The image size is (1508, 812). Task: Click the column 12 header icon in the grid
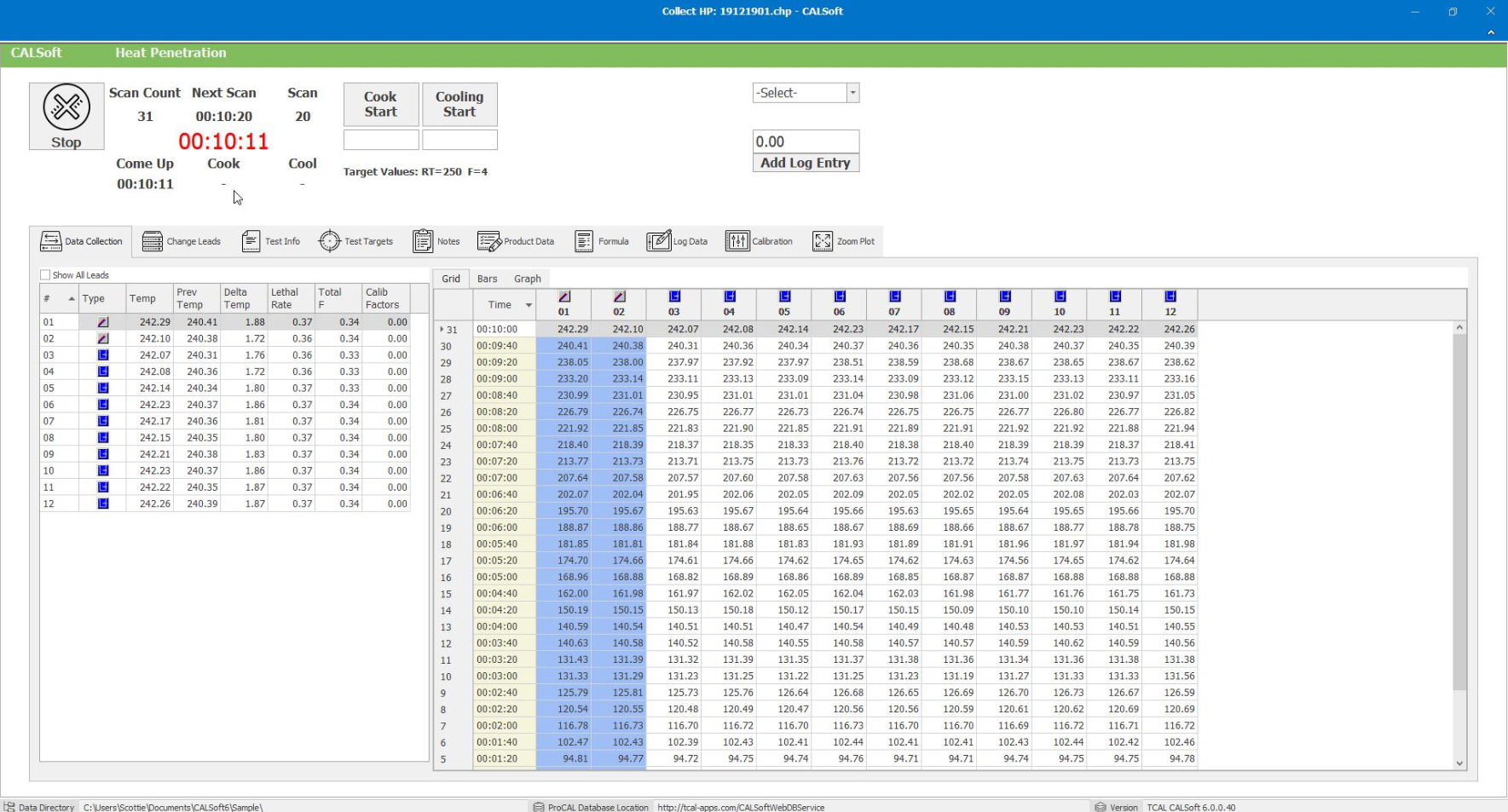[x=1170, y=297]
